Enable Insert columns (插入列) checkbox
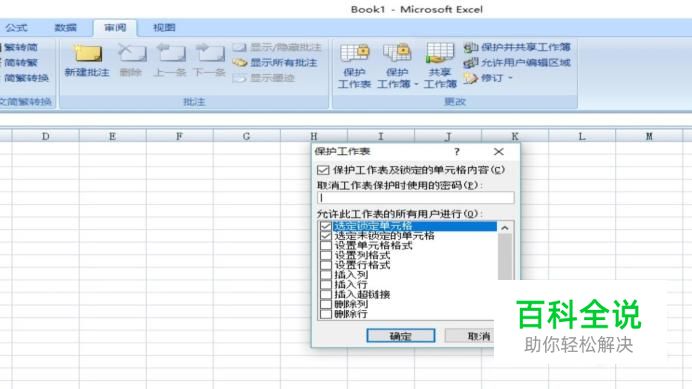The width and height of the screenshot is (692, 389). point(326,275)
